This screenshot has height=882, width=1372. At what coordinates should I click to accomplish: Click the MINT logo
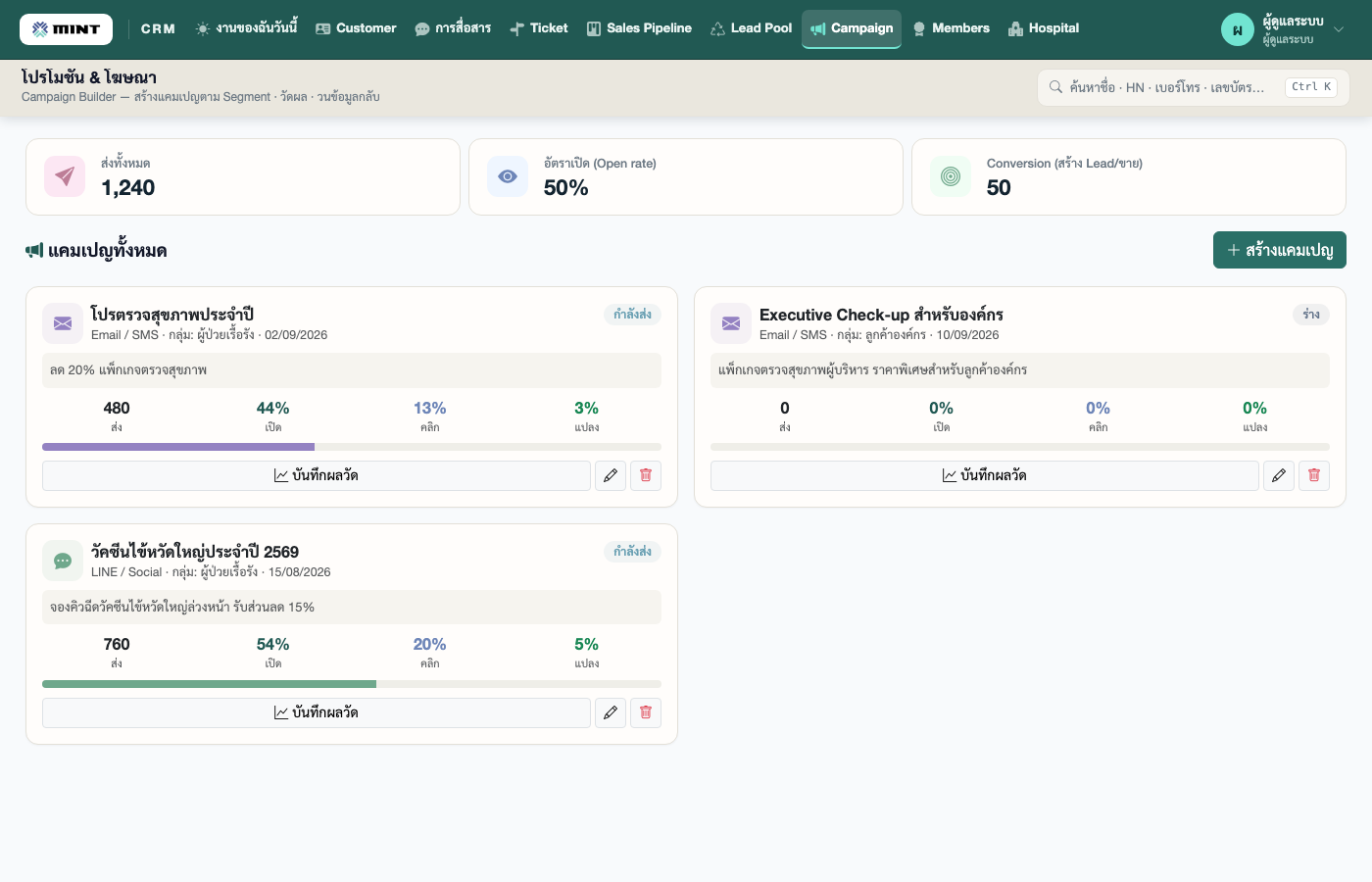coord(66,29)
